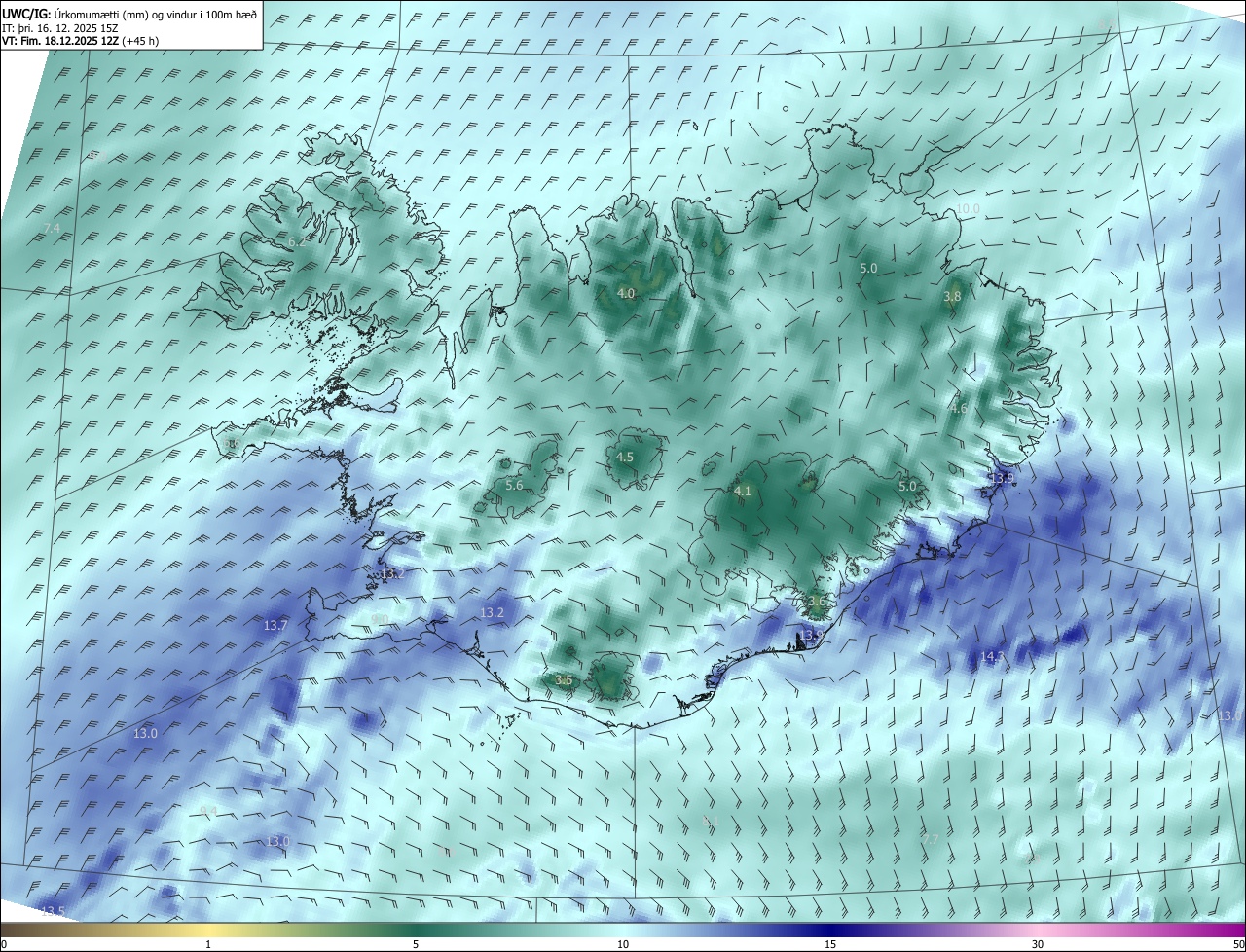This screenshot has width=1246, height=952.
Task: Click the 4.0 precipitation value label
Action: click(x=626, y=293)
